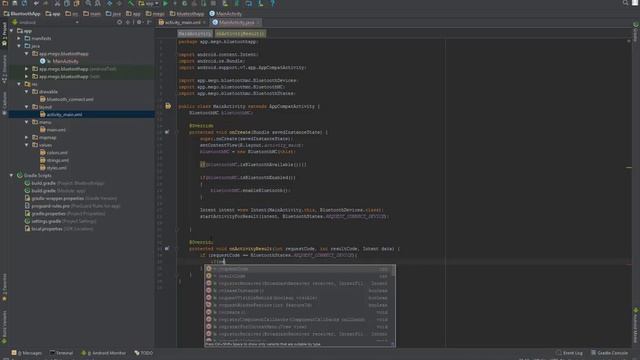Image resolution: width=640 pixels, height=360 pixels.
Task: Open the app run configuration dropdown
Action: [x=149, y=3]
